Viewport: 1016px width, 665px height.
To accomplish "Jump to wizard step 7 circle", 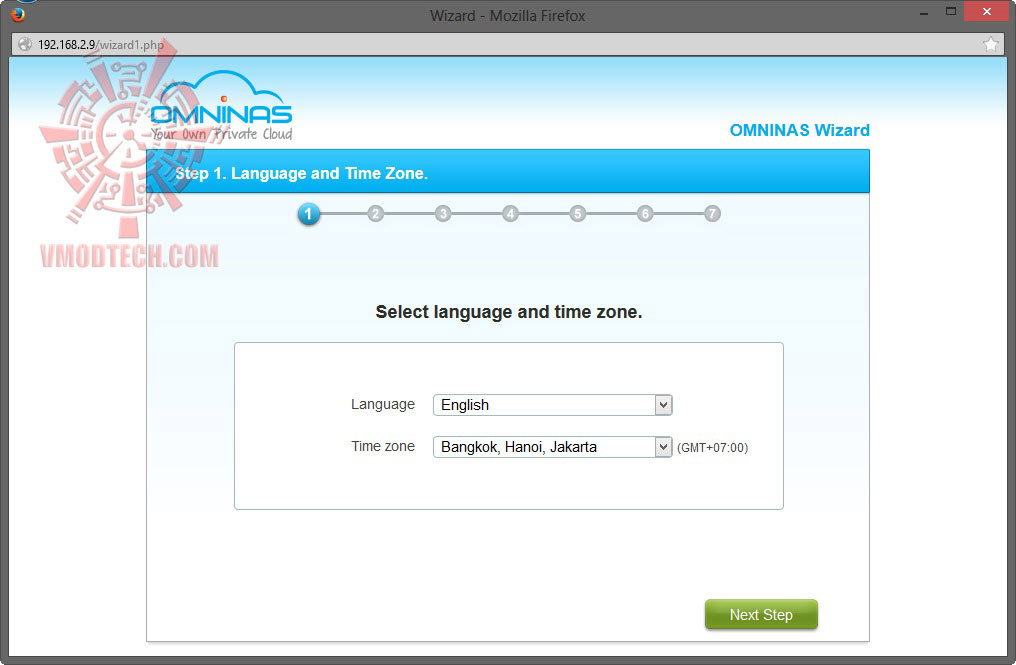I will 712,214.
